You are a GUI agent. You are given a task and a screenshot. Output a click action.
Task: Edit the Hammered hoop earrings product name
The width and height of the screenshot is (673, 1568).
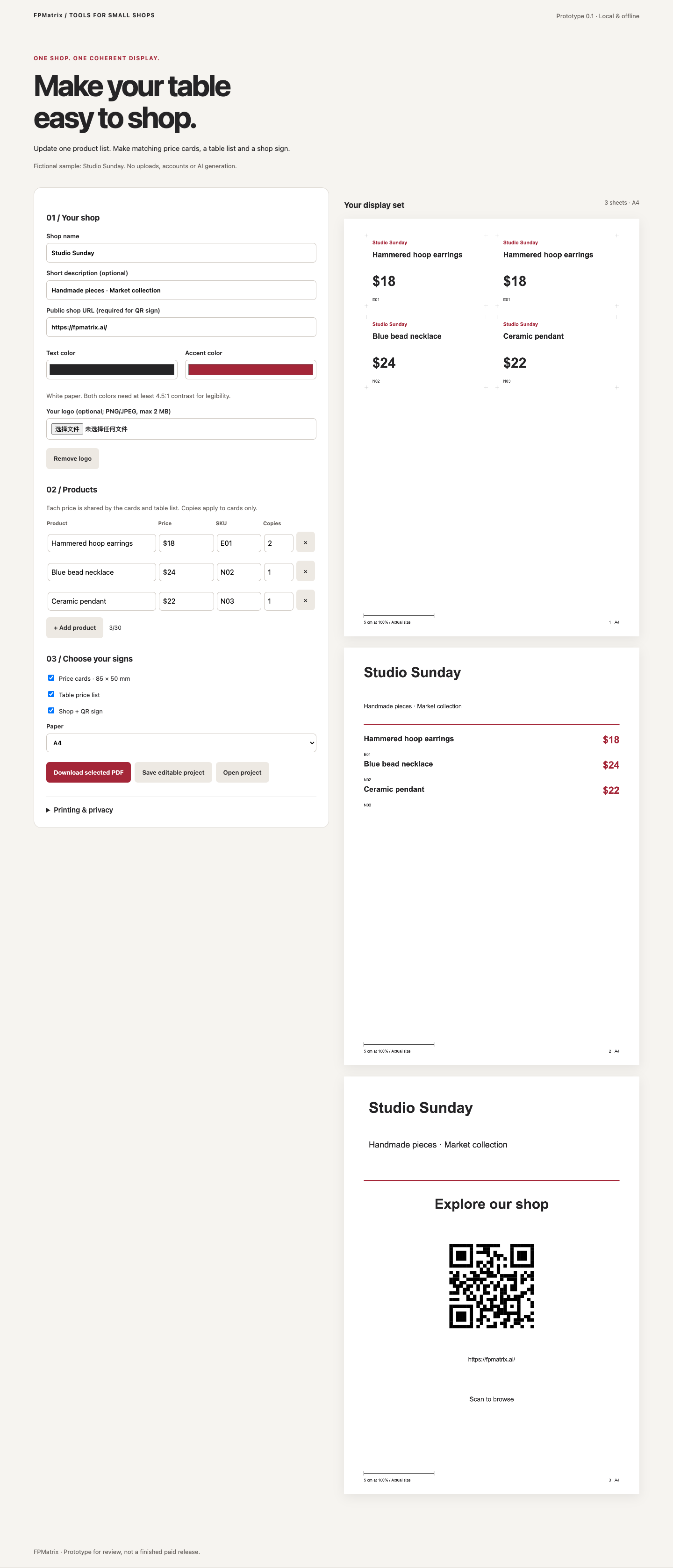(102, 543)
